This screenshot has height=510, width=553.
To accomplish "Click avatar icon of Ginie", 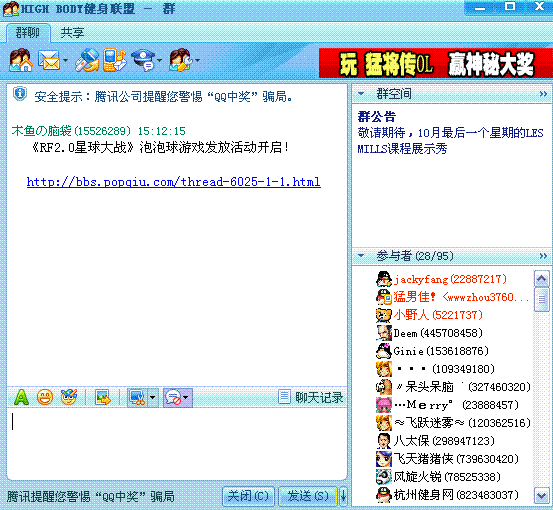I will coord(384,351).
